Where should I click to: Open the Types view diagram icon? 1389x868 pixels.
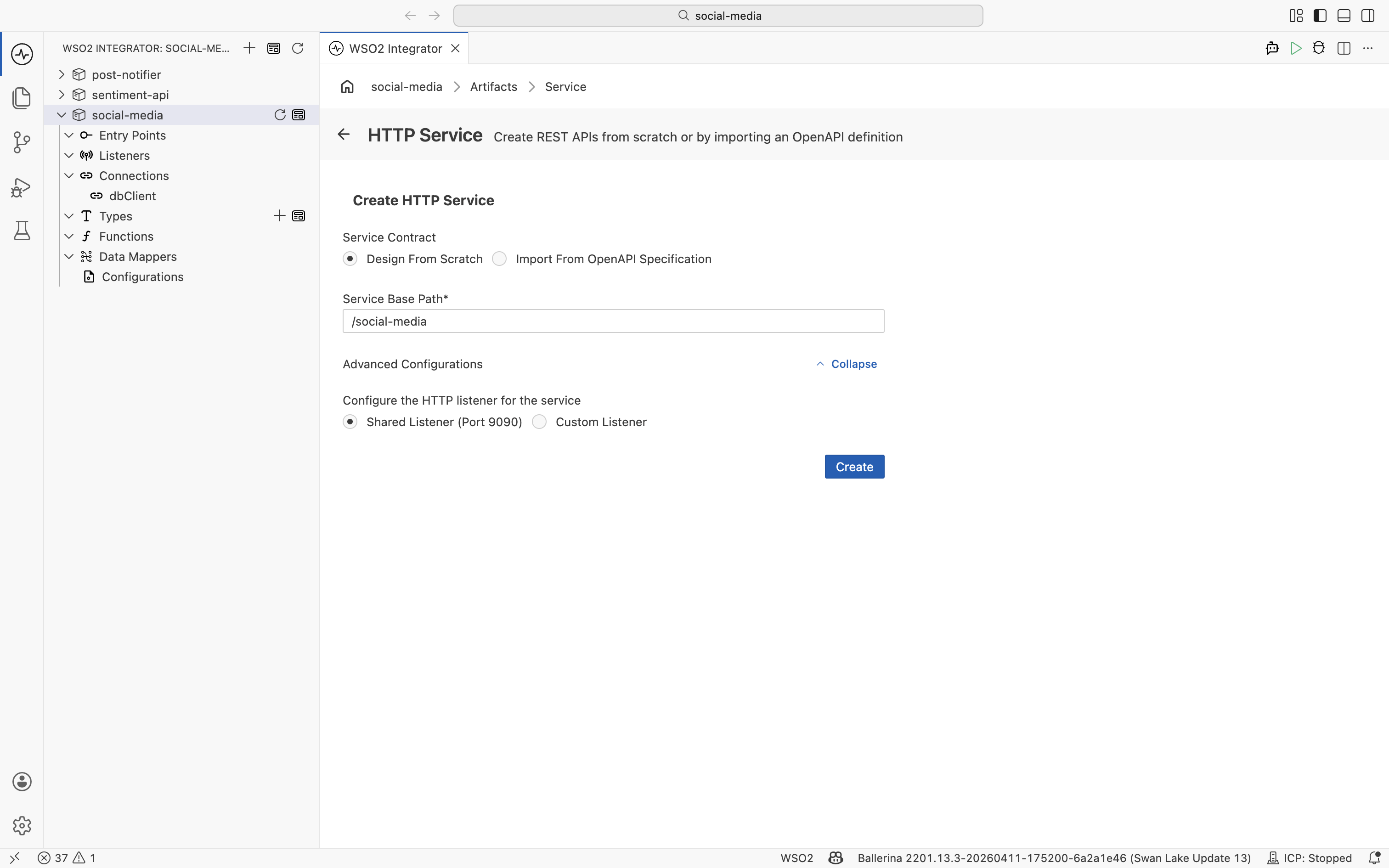(x=299, y=216)
